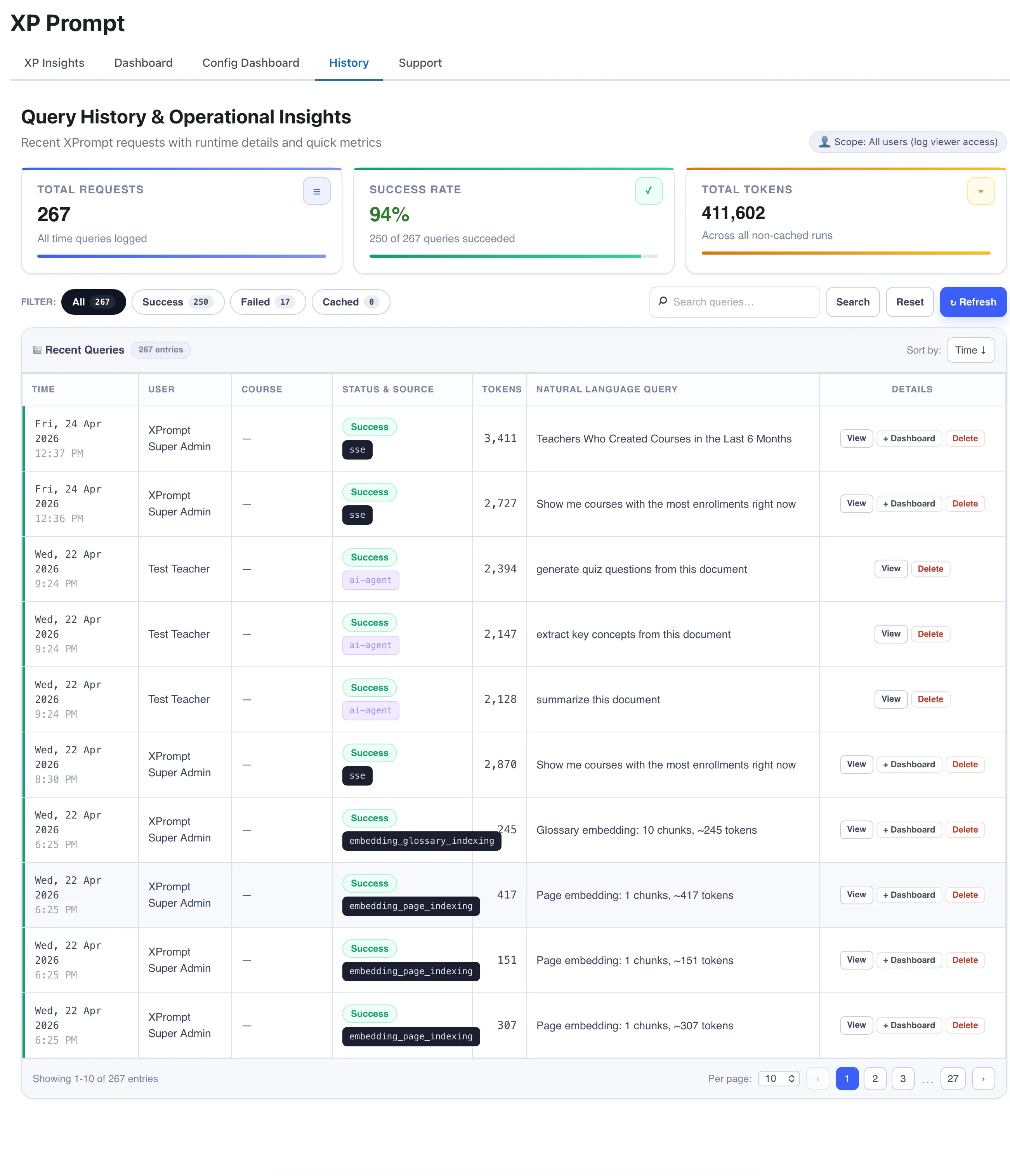Toggle the Cached filter pill

point(350,302)
